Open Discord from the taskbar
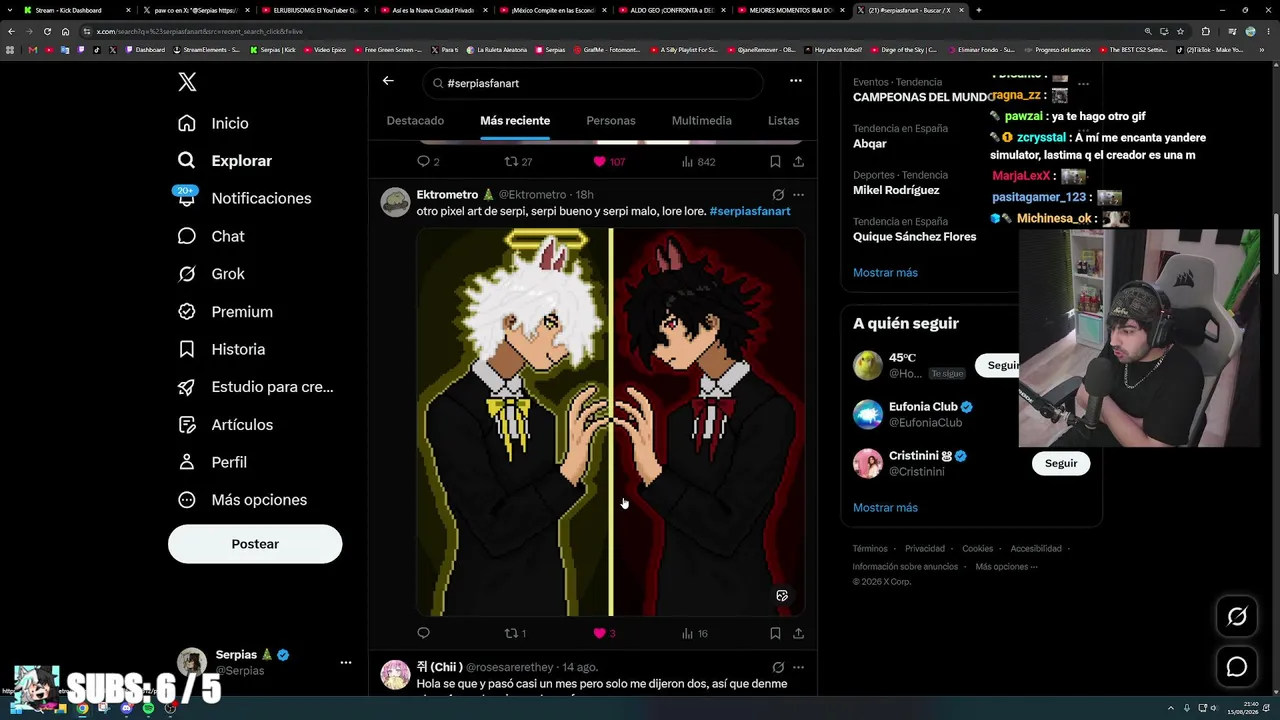The height and width of the screenshot is (720, 1280). click(126, 709)
